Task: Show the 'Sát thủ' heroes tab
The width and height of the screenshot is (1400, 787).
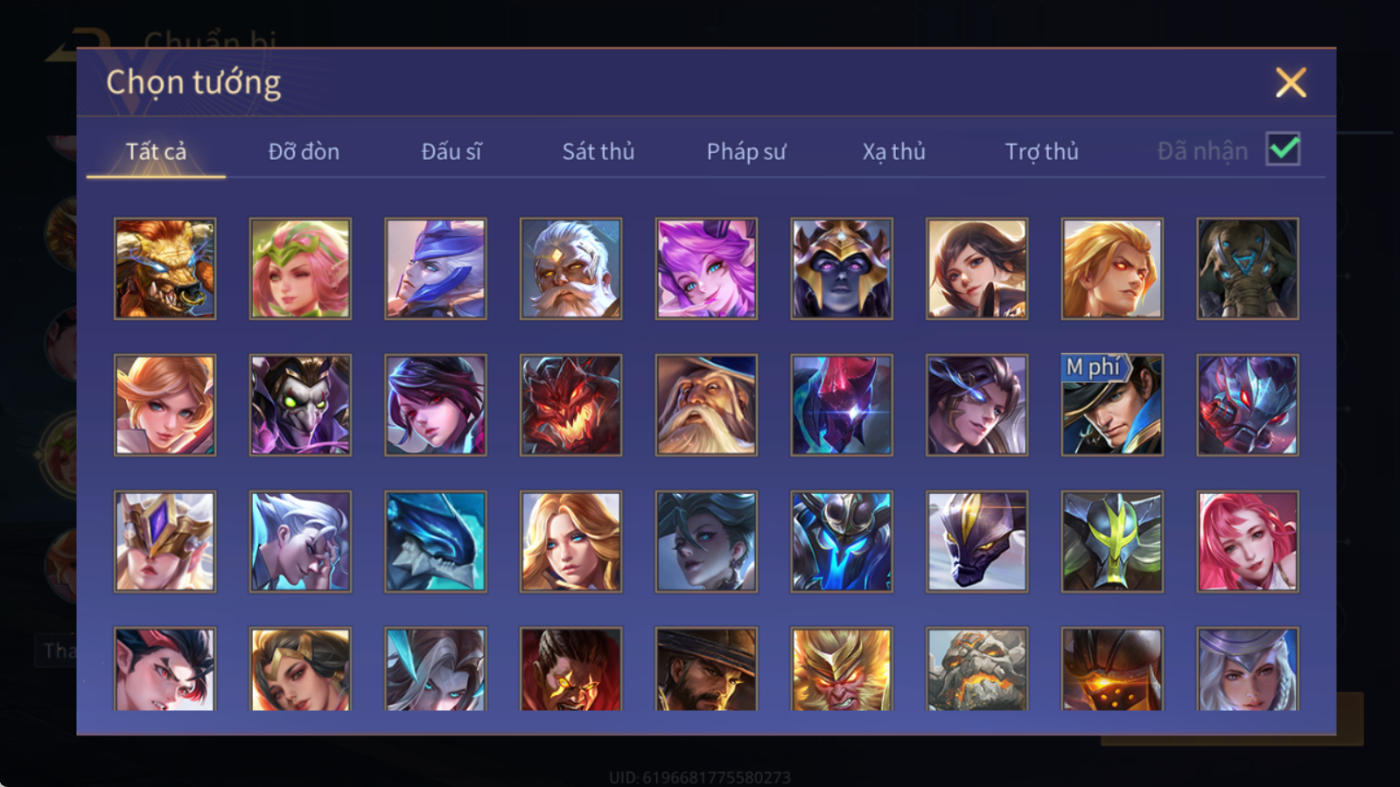Action: coord(598,152)
